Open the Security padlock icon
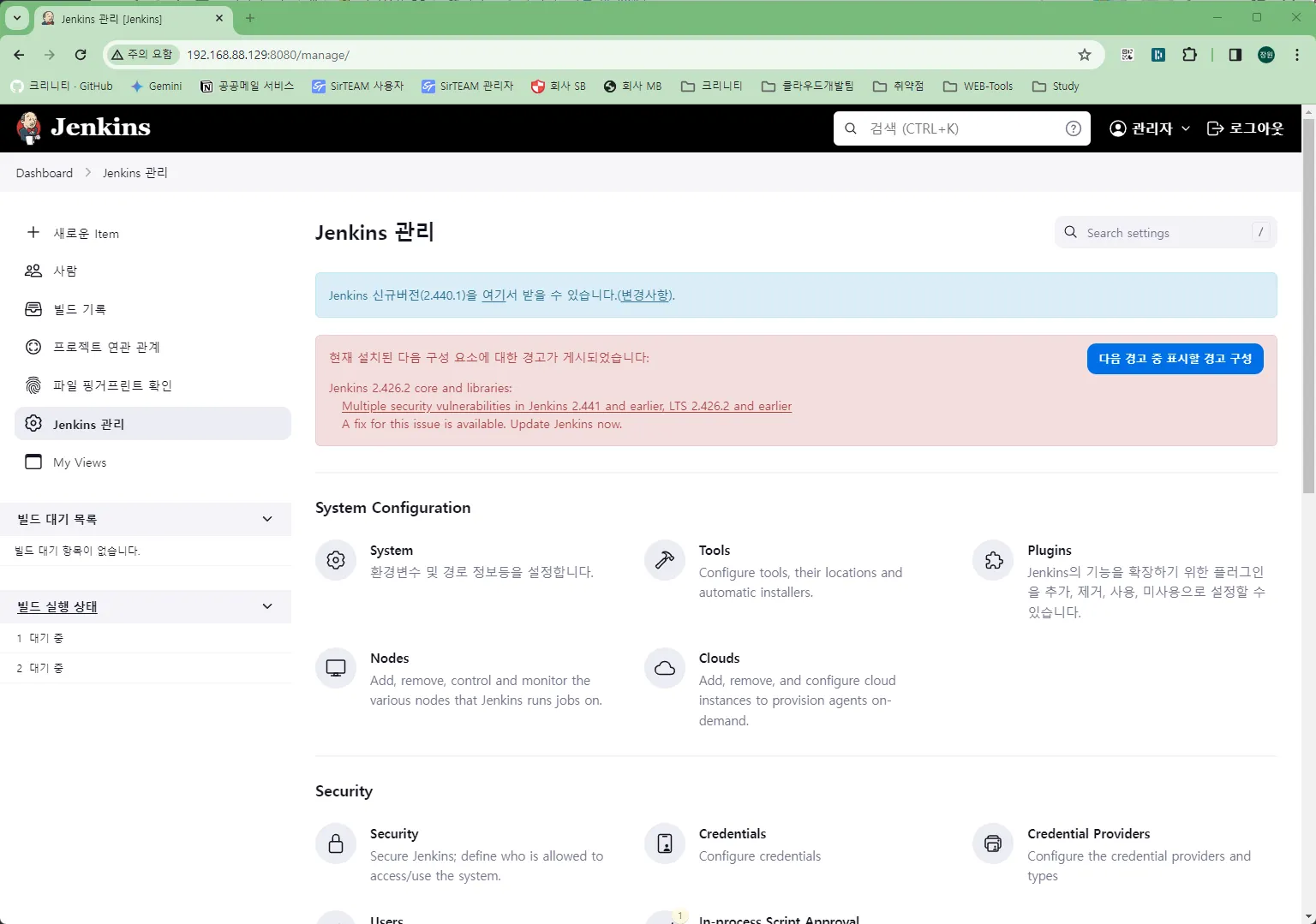The image size is (1316, 924). point(336,844)
